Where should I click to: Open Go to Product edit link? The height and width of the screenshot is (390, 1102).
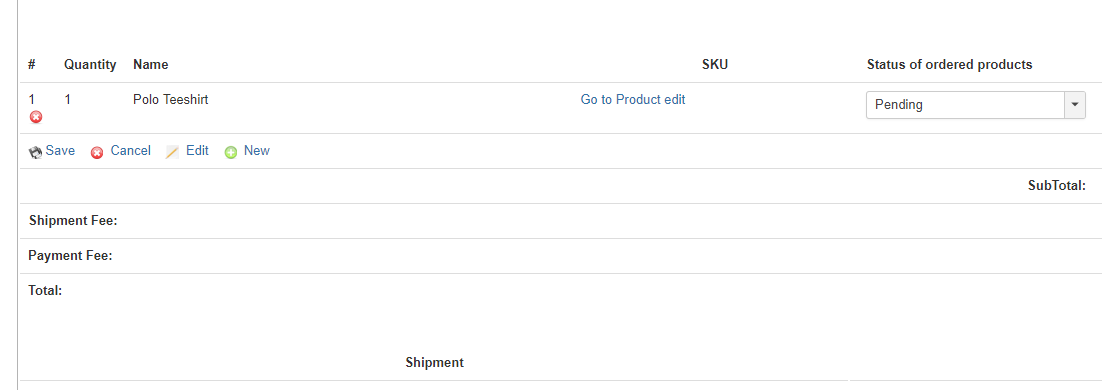point(633,100)
